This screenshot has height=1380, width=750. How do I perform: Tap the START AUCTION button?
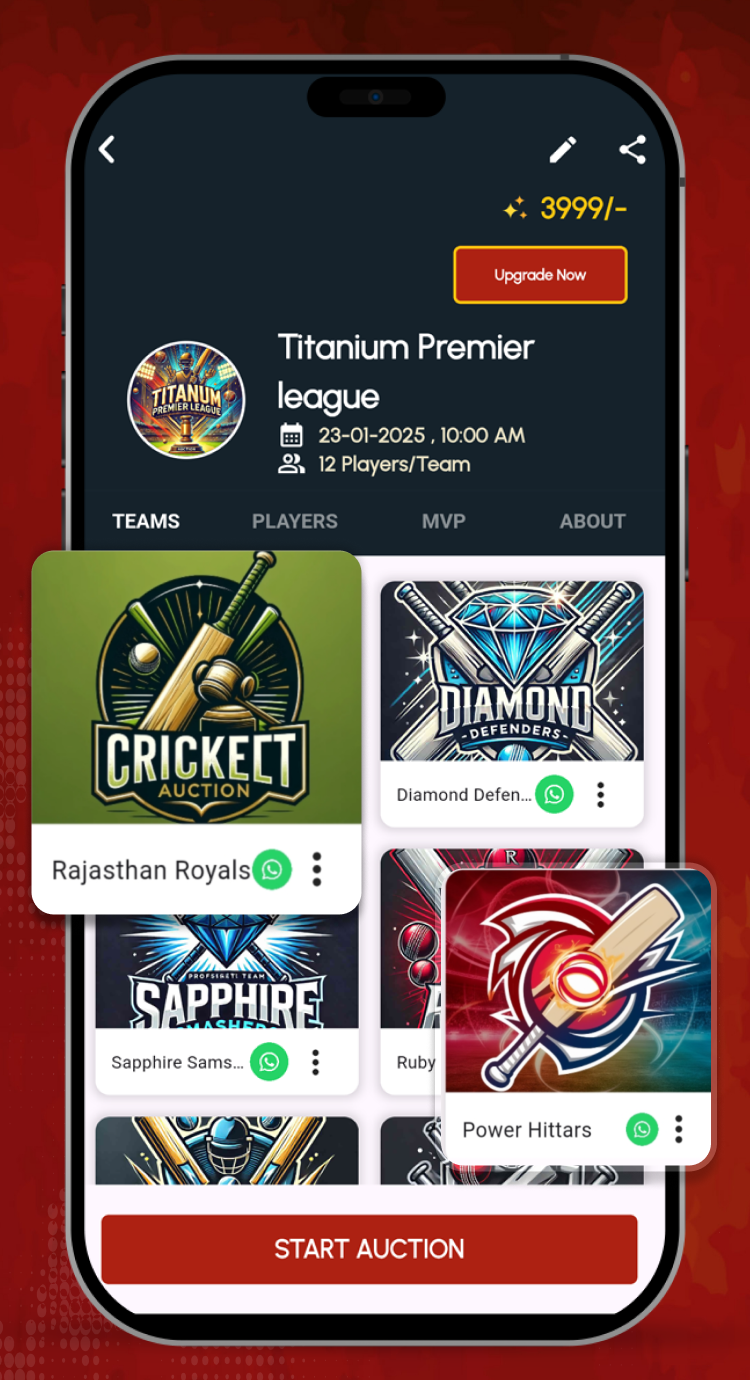point(369,1249)
